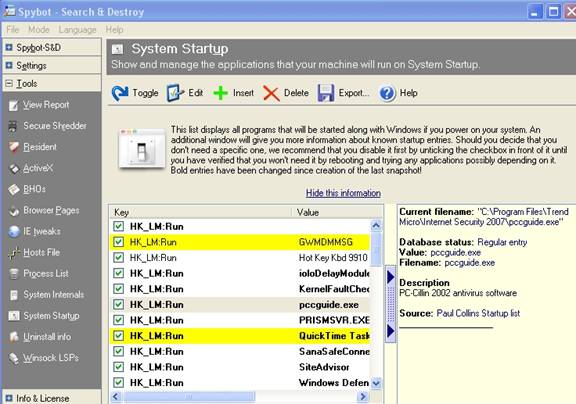Uncheck the QuickTime Task startup entry
The width and height of the screenshot is (576, 404).
(118, 336)
